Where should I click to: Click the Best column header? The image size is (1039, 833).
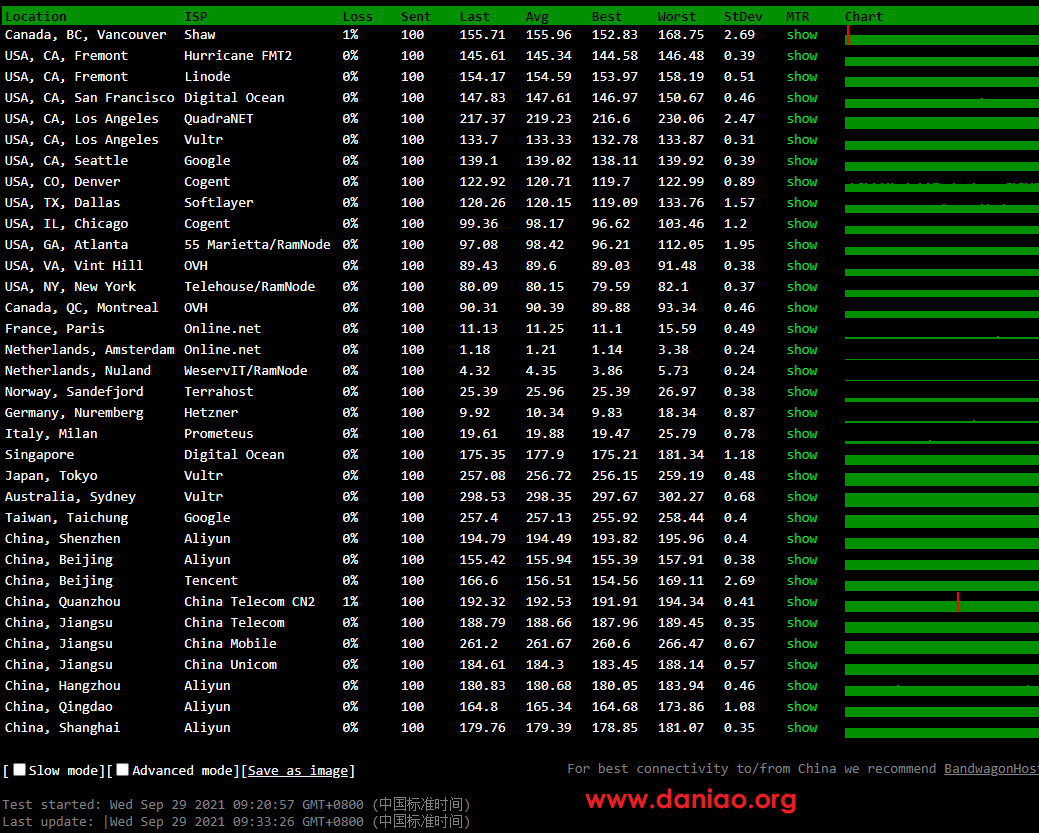click(607, 17)
